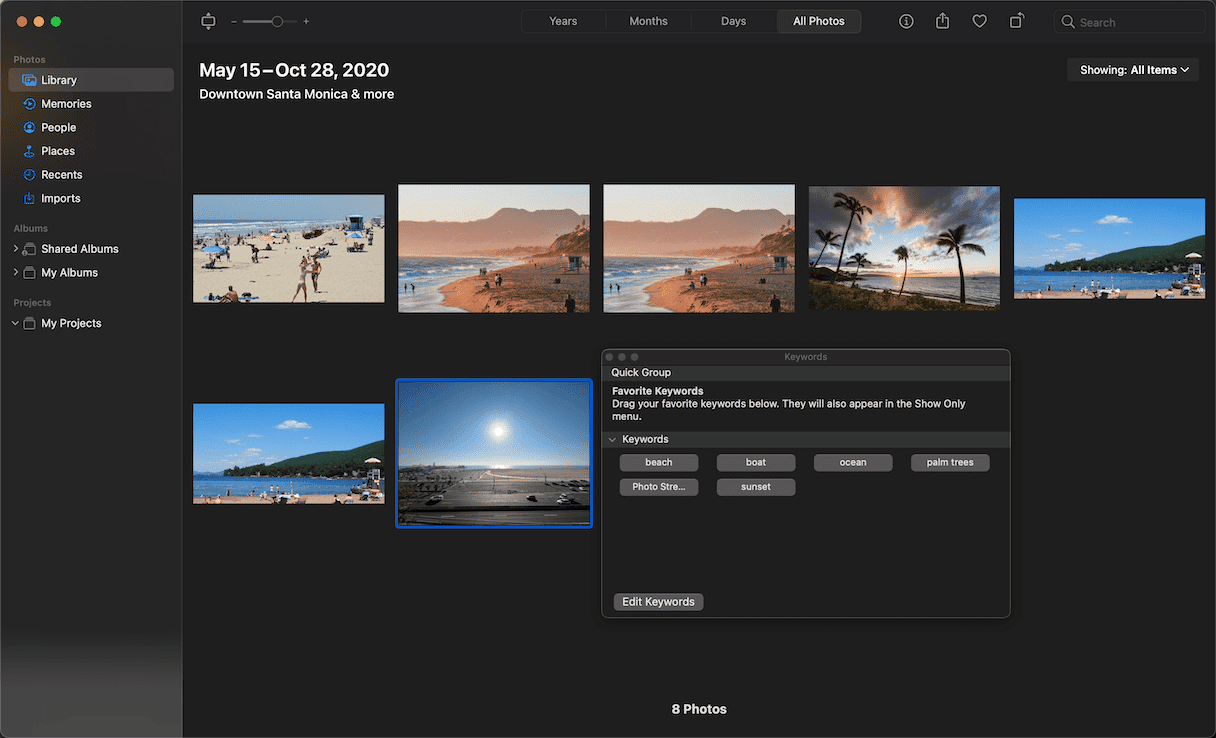Select Imports in the sidebar
The width and height of the screenshot is (1216, 738).
pos(60,199)
